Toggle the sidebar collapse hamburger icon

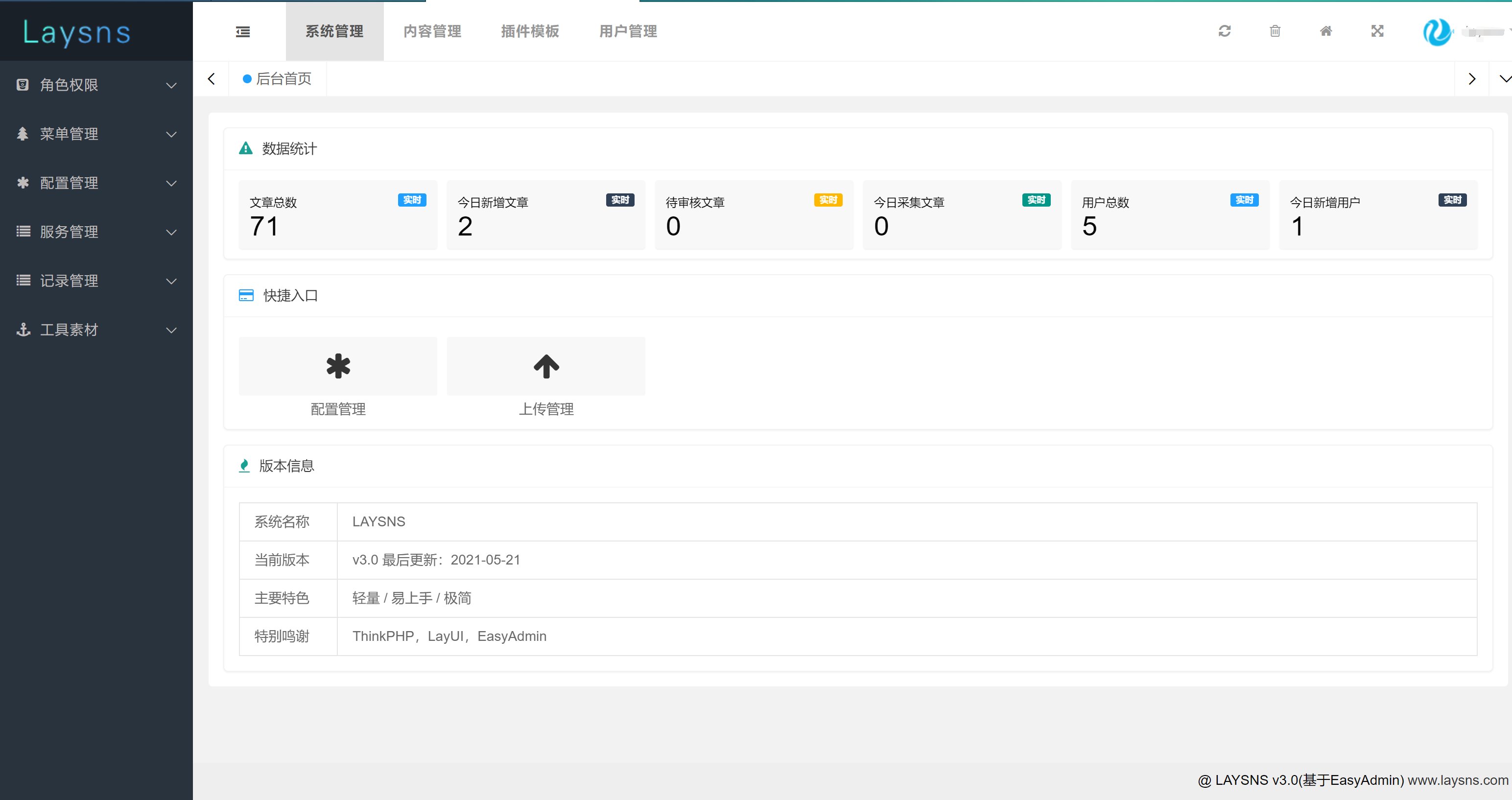pos(243,32)
